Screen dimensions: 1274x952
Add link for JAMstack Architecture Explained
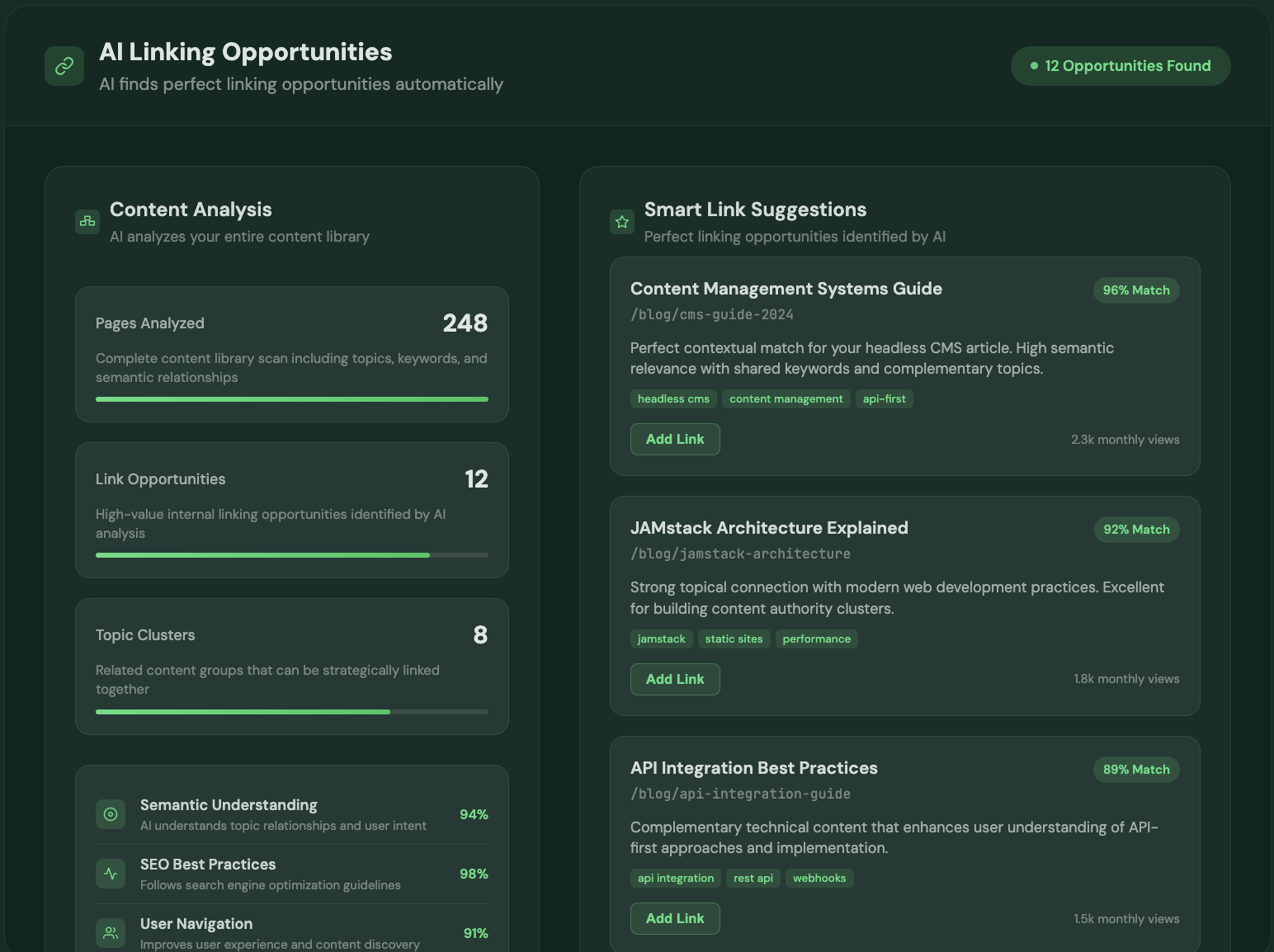[x=674, y=679]
